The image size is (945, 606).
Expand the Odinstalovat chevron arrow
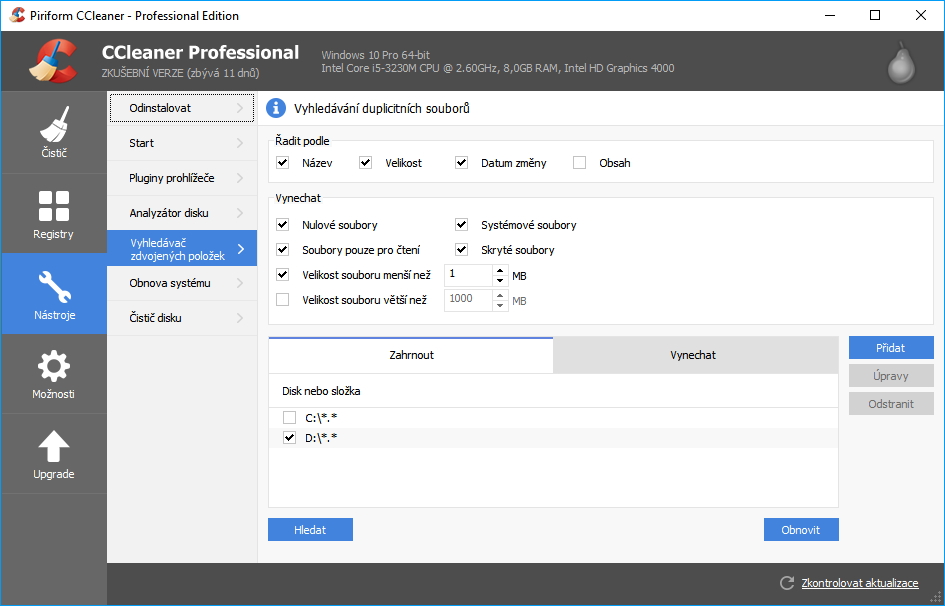tap(240, 108)
